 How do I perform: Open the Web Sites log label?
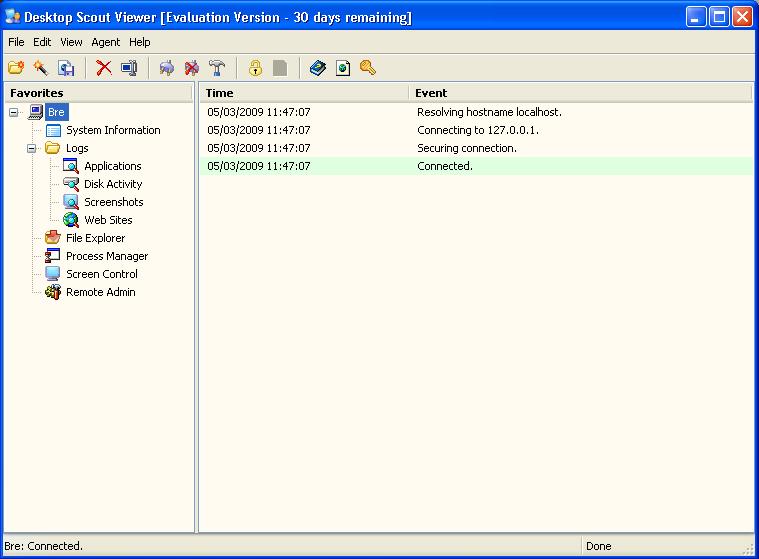pos(108,220)
